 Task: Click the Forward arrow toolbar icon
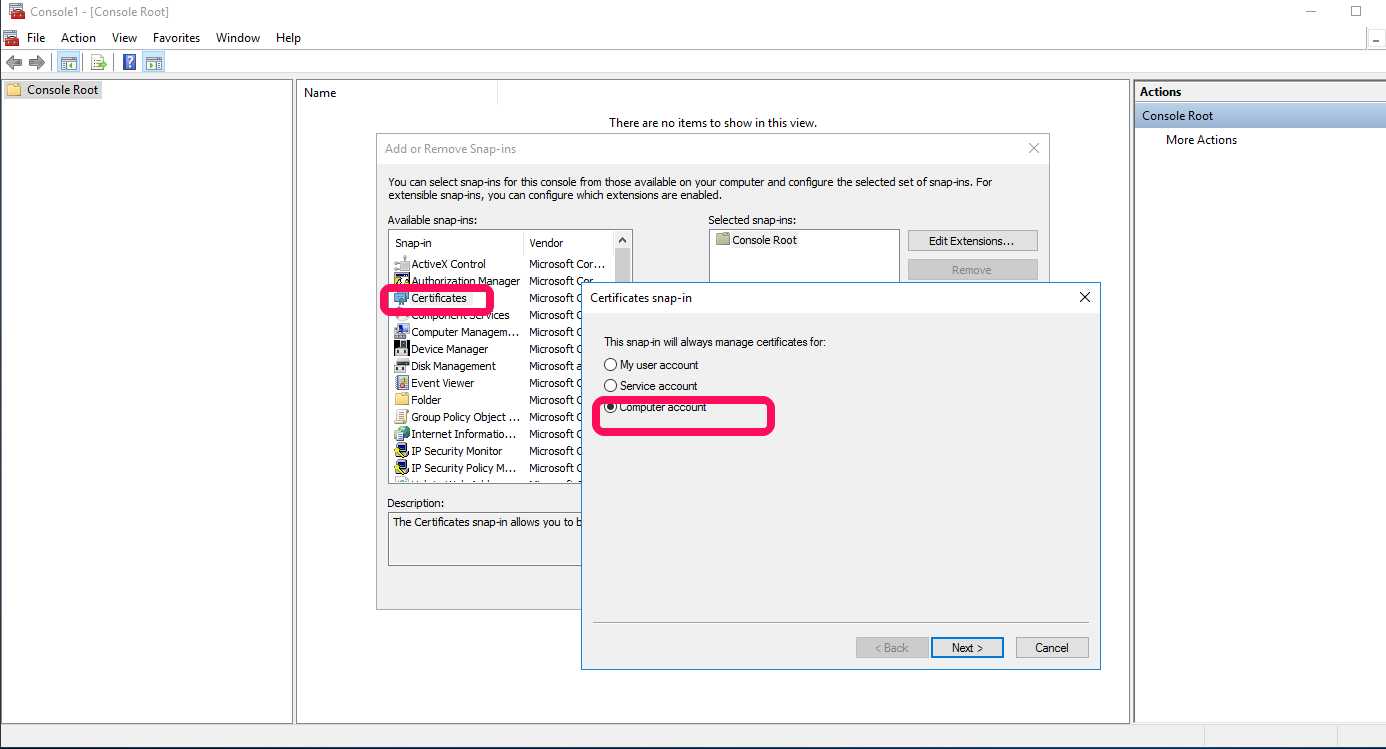coord(36,62)
